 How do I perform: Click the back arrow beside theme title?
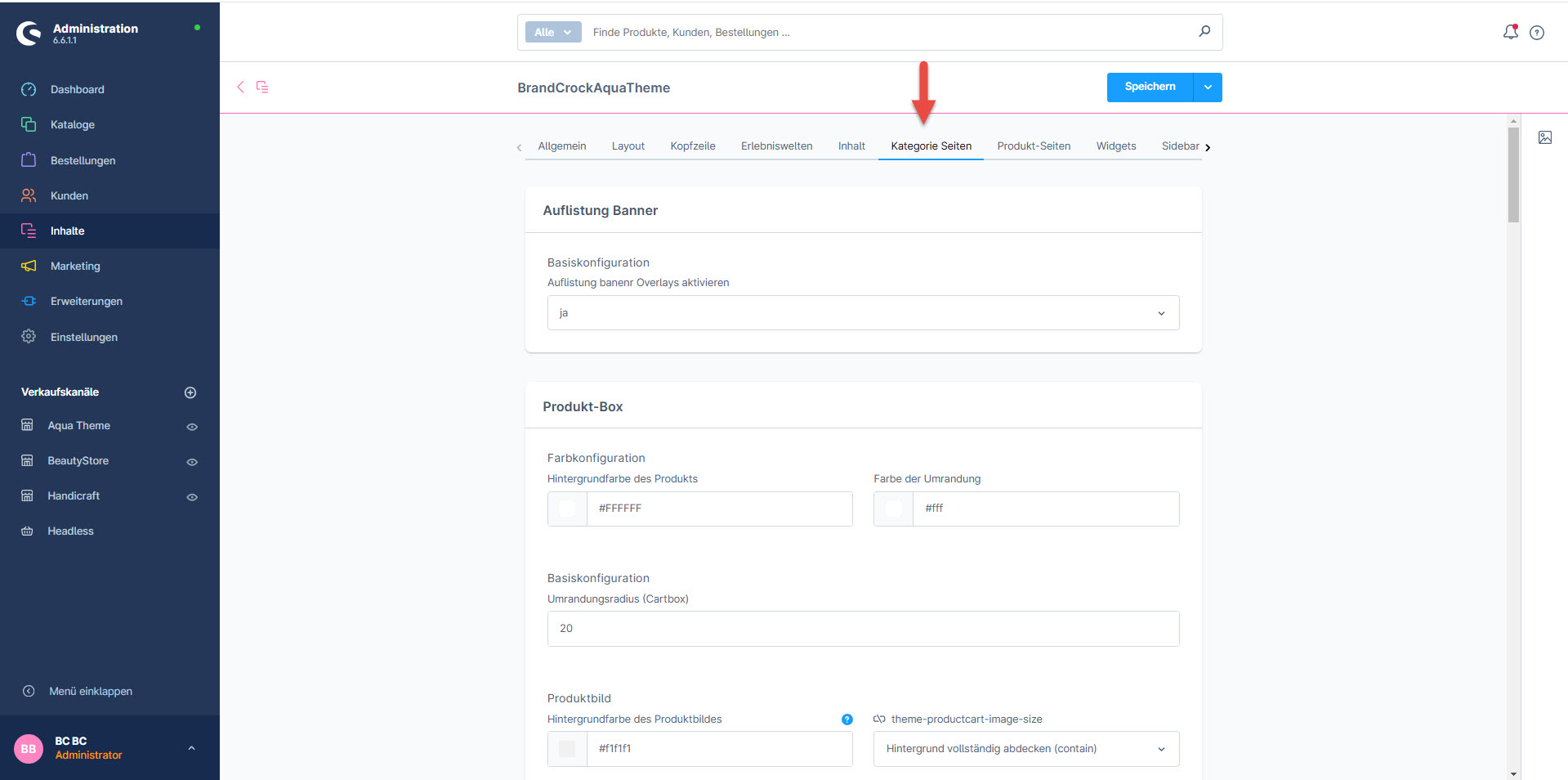pos(240,87)
